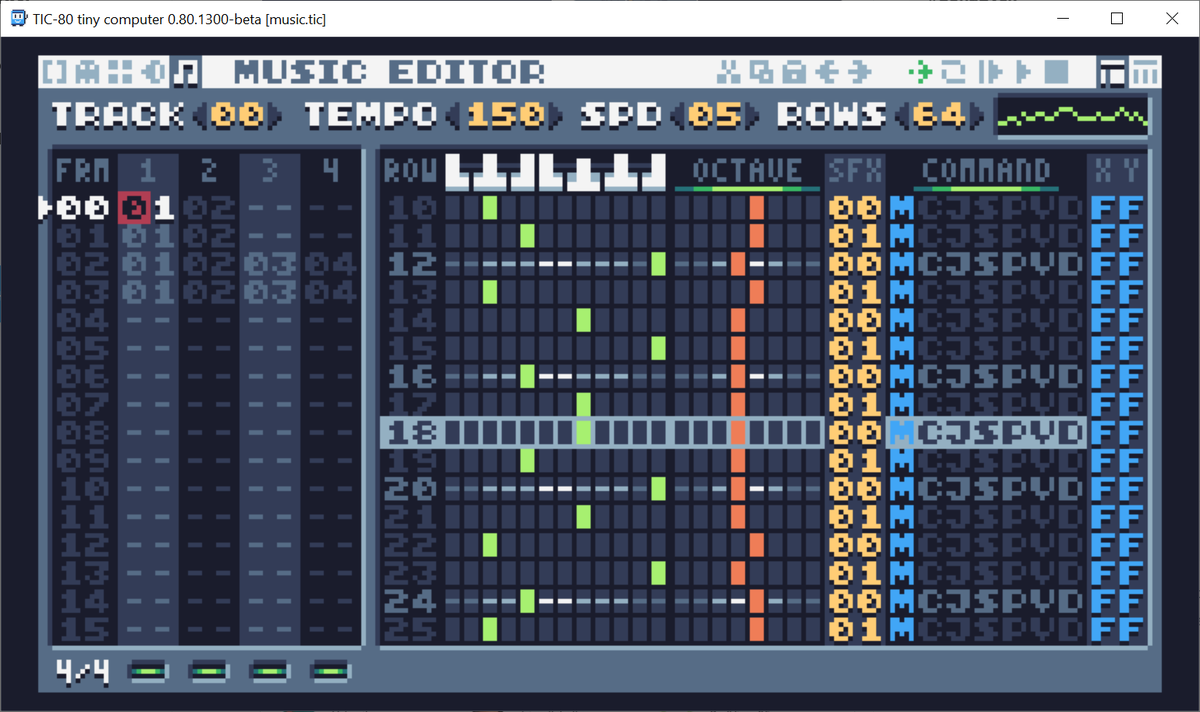Click SFX value 01 in row 11
Screen dimensions: 1200x712
coord(856,236)
